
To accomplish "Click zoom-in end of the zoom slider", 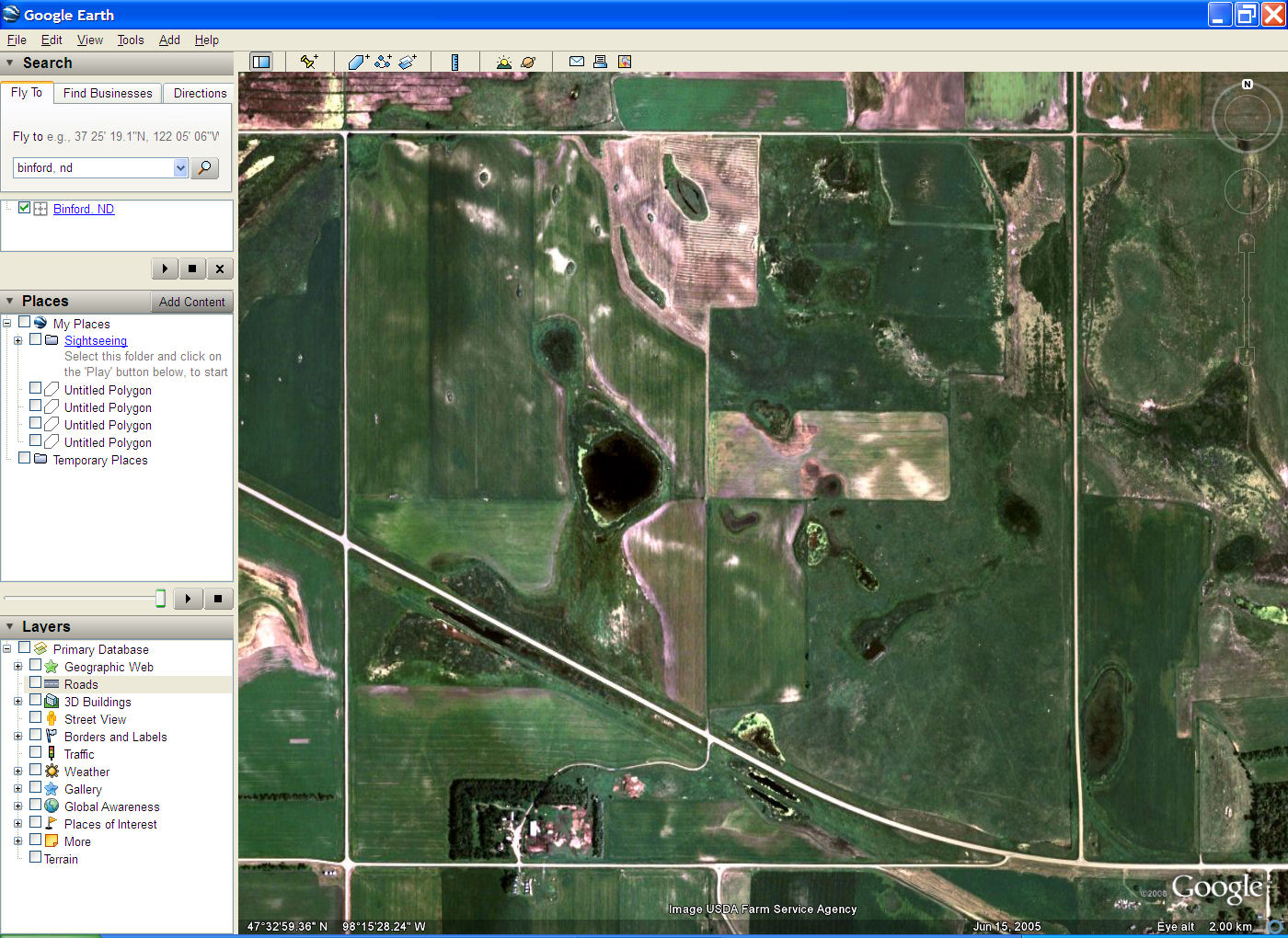I will click(x=1247, y=242).
